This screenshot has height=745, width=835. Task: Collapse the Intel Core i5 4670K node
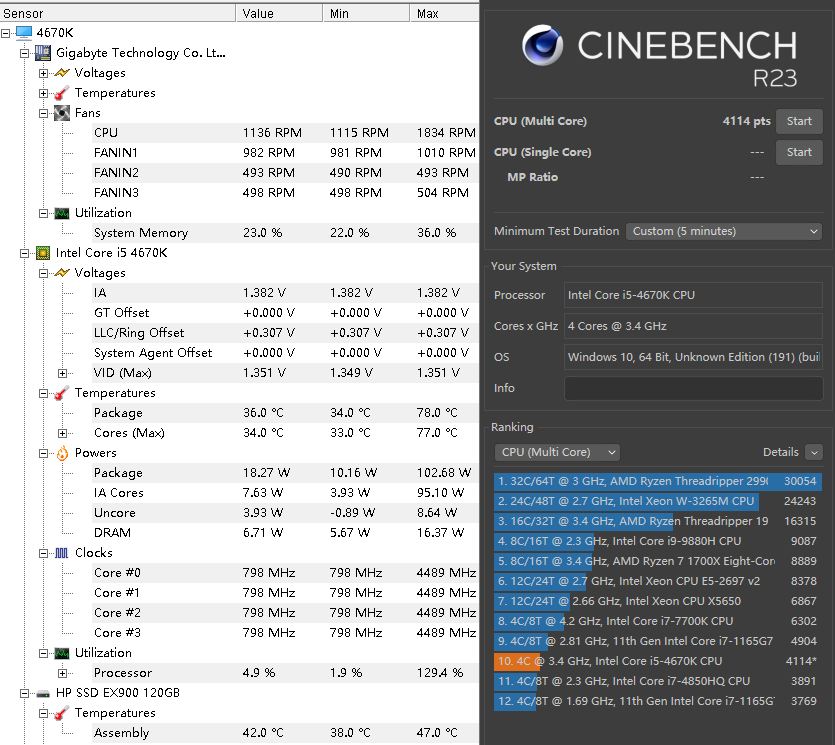[24, 253]
